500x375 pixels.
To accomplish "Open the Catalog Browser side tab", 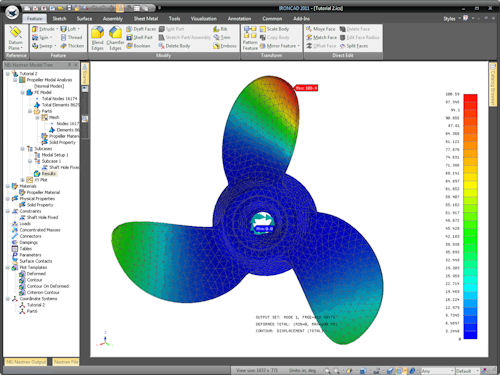I will [x=493, y=84].
